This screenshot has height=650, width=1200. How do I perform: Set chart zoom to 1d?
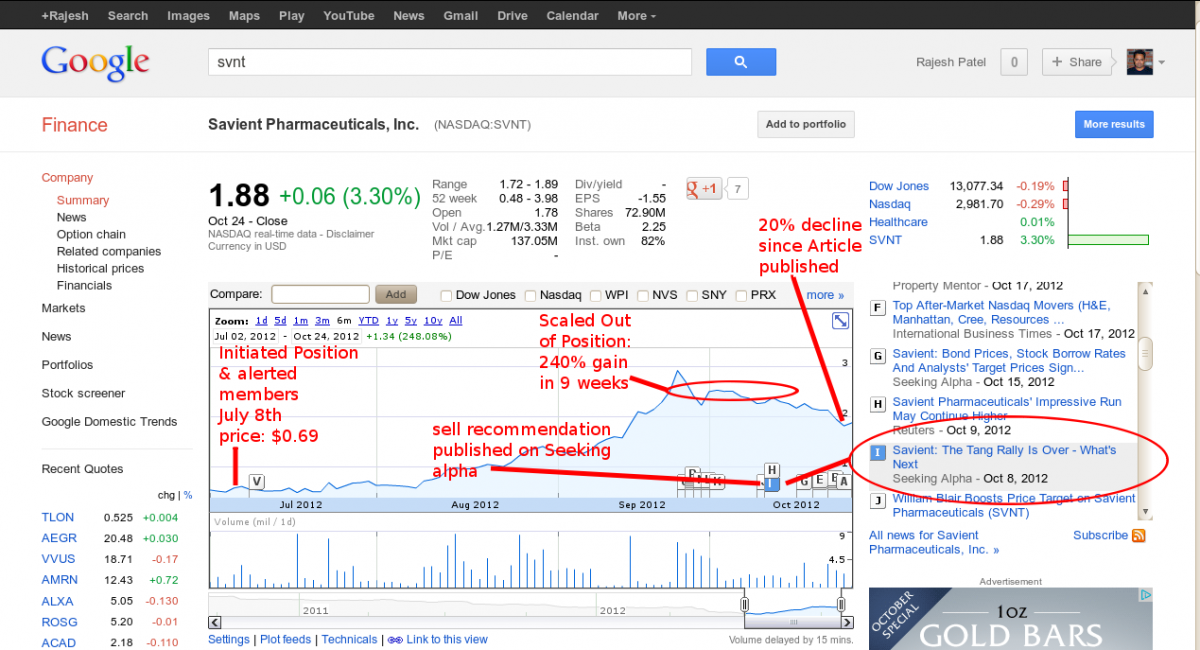click(x=262, y=321)
